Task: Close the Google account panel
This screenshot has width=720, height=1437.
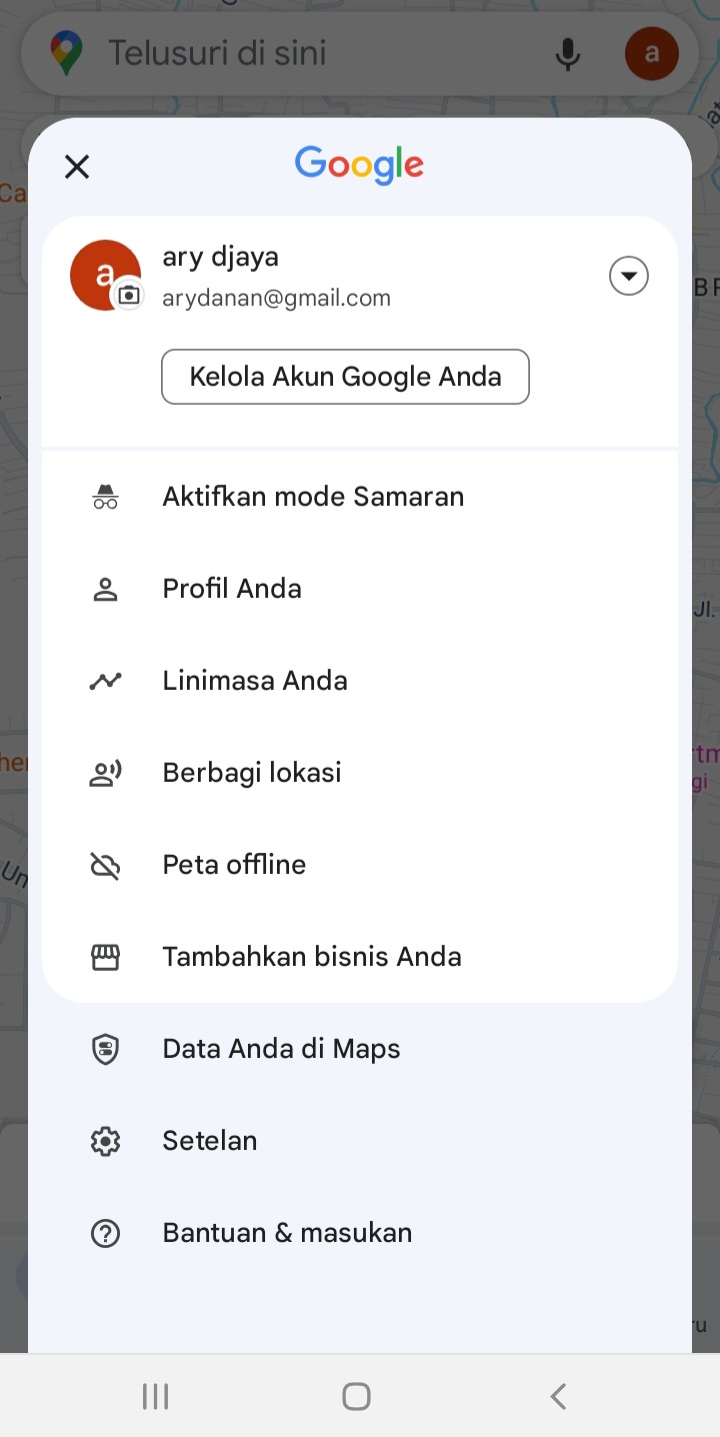Action: coord(77,167)
